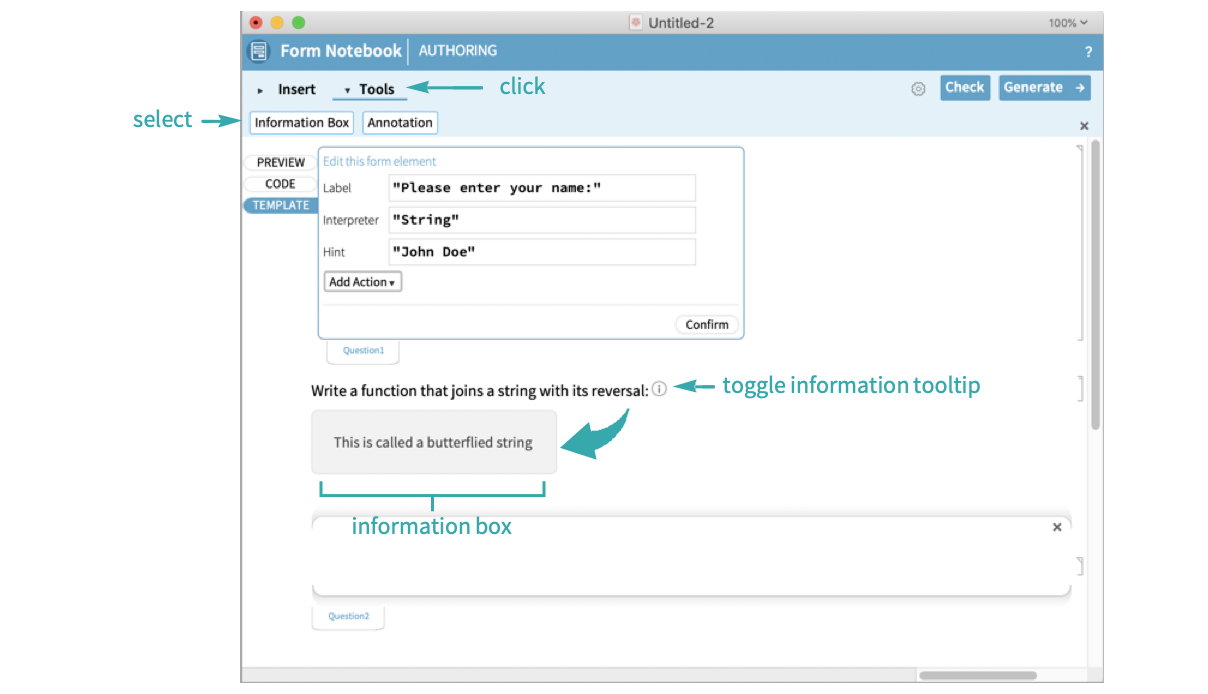Open settings gear icon next to Check
This screenshot has height=694, width=1208.
(918, 89)
